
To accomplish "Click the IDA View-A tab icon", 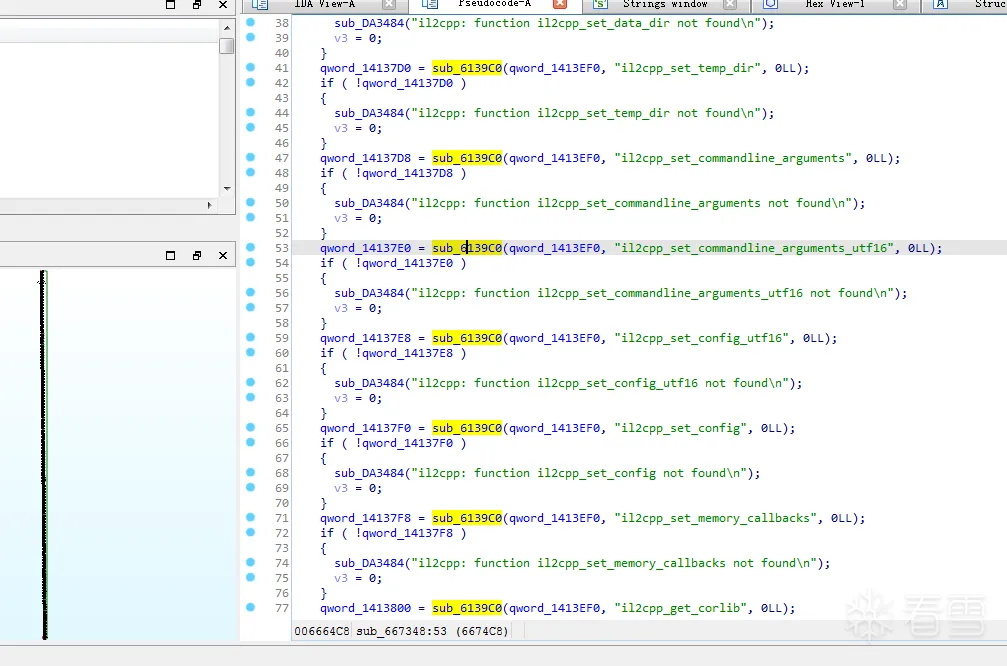I will point(261,4).
